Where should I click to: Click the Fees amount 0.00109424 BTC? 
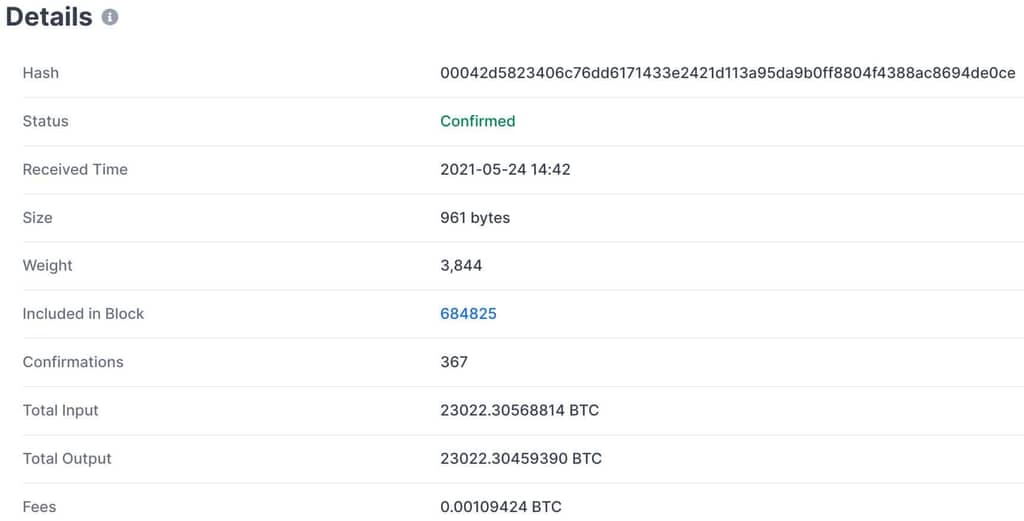(500, 507)
